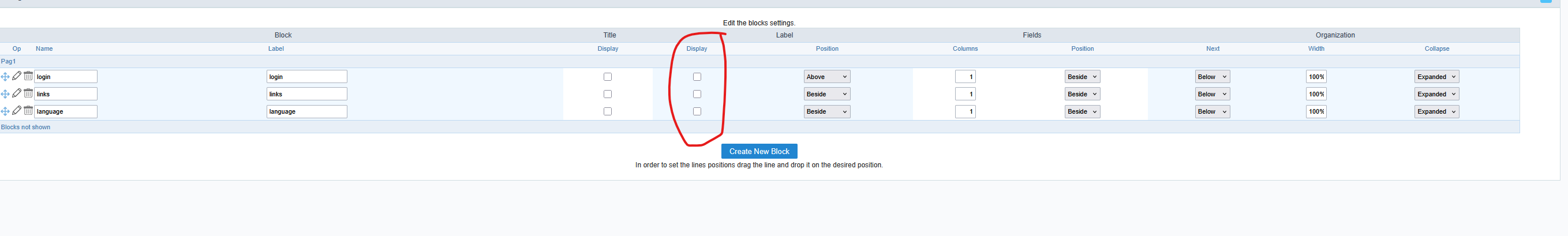The height and width of the screenshot is (236, 1568).
Task: Click the move handle icon for login block
Action: pyautogui.click(x=5, y=77)
